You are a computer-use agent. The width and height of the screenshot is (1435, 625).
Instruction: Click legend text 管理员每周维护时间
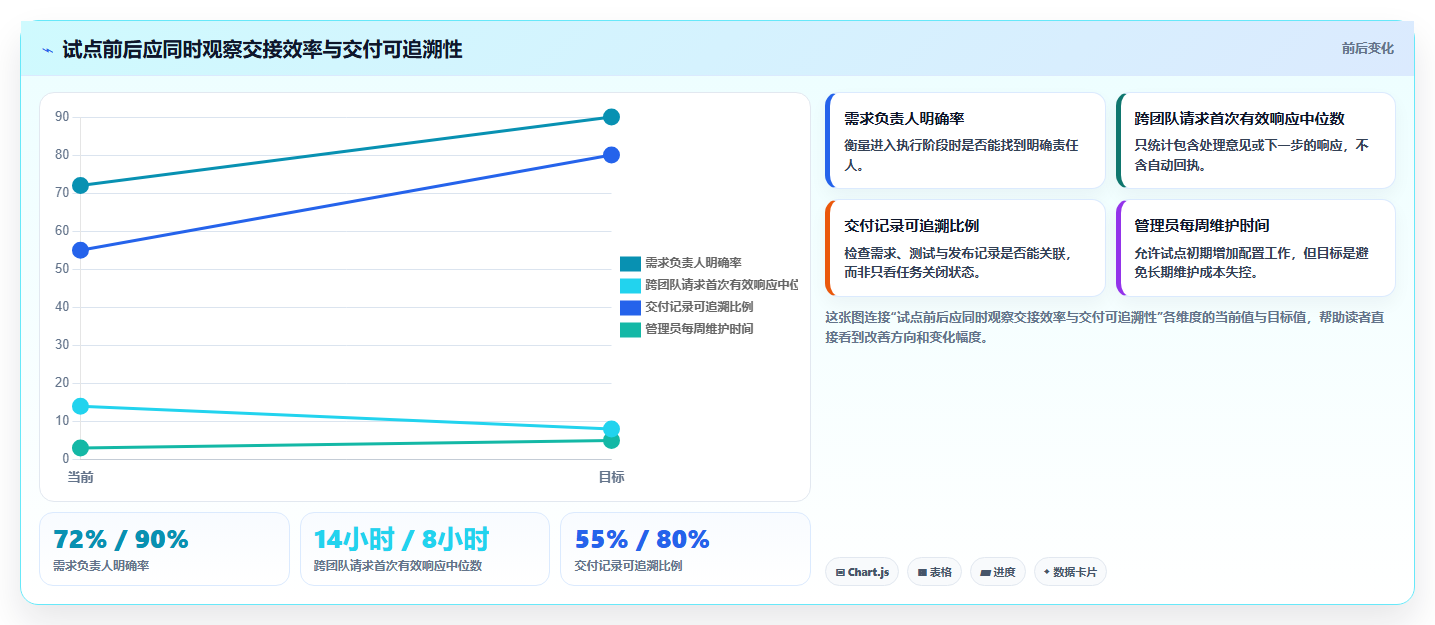(699, 329)
